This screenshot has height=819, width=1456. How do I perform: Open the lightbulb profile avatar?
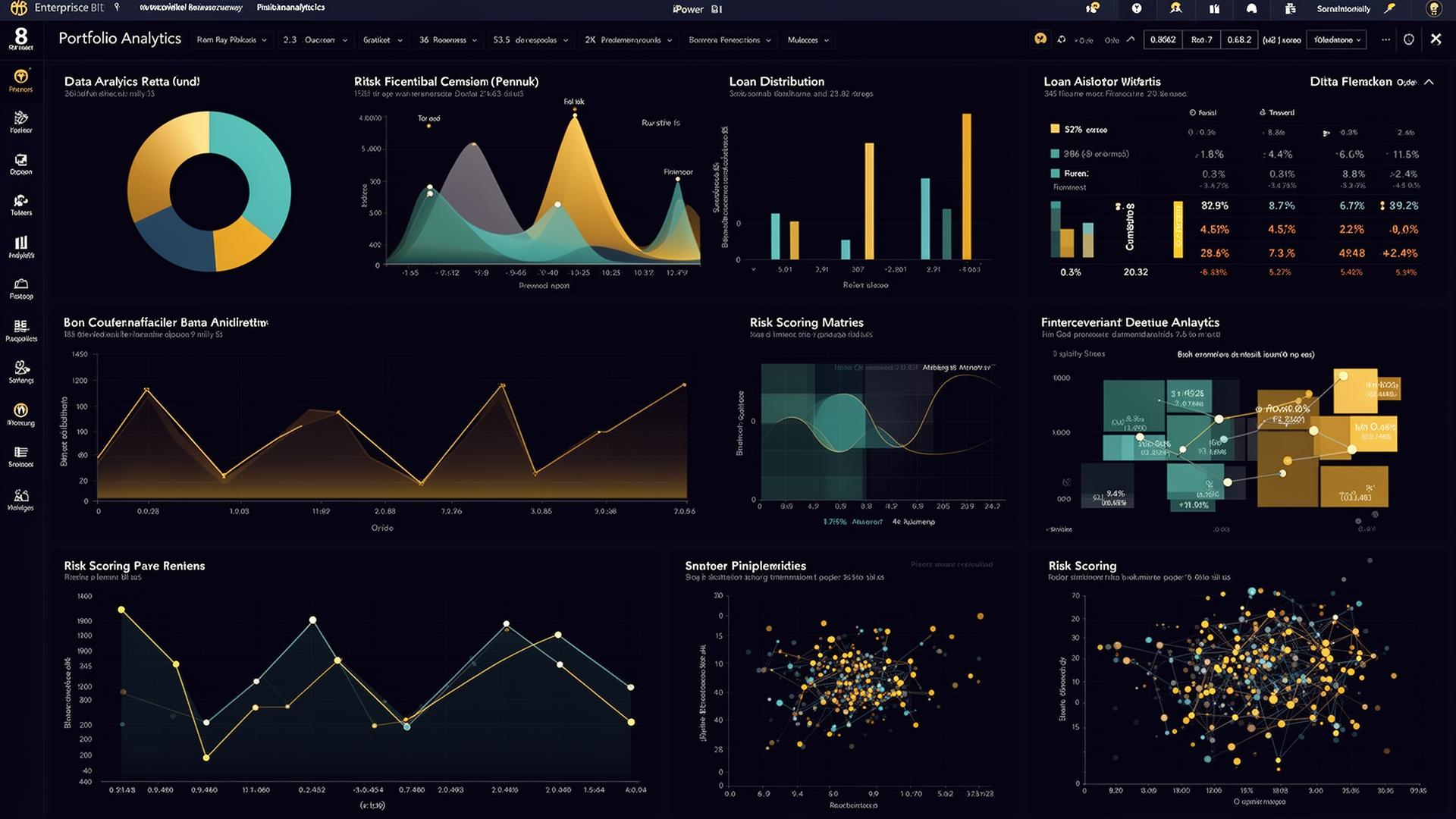pyautogui.click(x=1433, y=9)
